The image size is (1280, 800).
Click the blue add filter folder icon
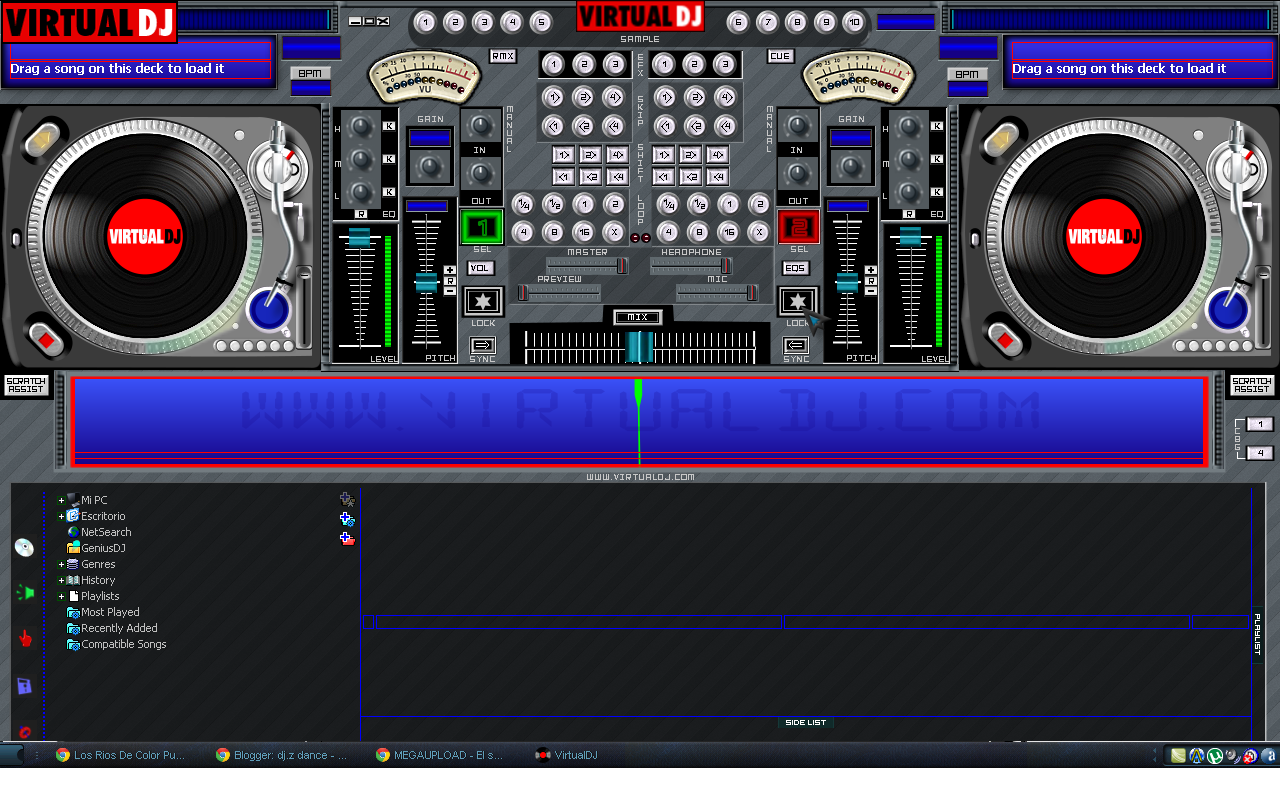(x=347, y=519)
